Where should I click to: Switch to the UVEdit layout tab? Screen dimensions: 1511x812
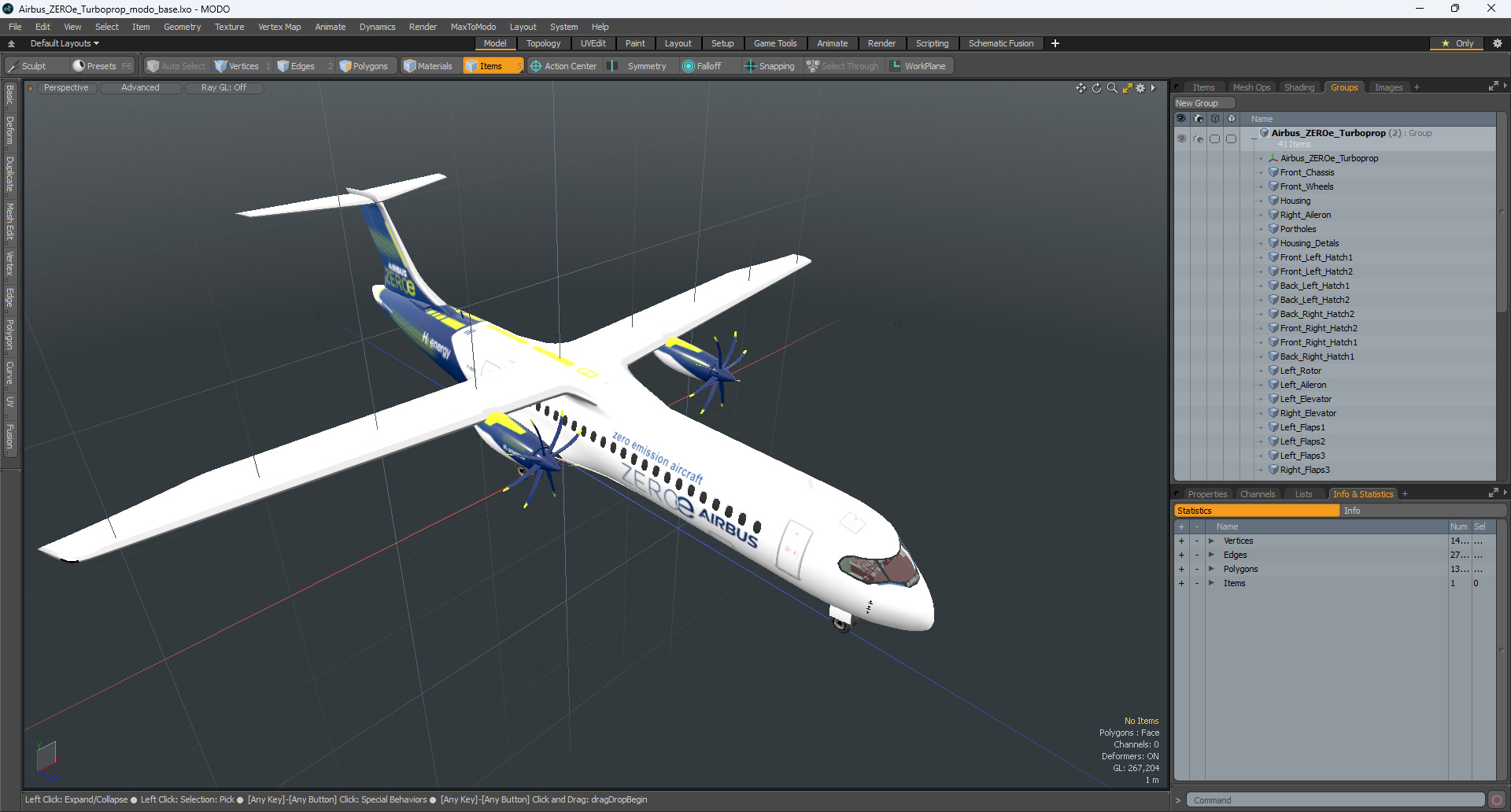tap(593, 43)
